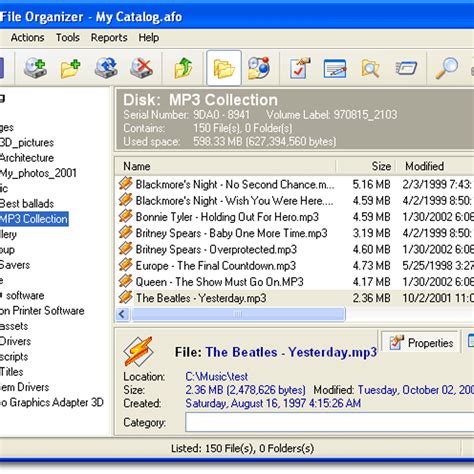Click the Listed: 150 File(s) status bar text
The image size is (474, 474).
pyautogui.click(x=243, y=449)
